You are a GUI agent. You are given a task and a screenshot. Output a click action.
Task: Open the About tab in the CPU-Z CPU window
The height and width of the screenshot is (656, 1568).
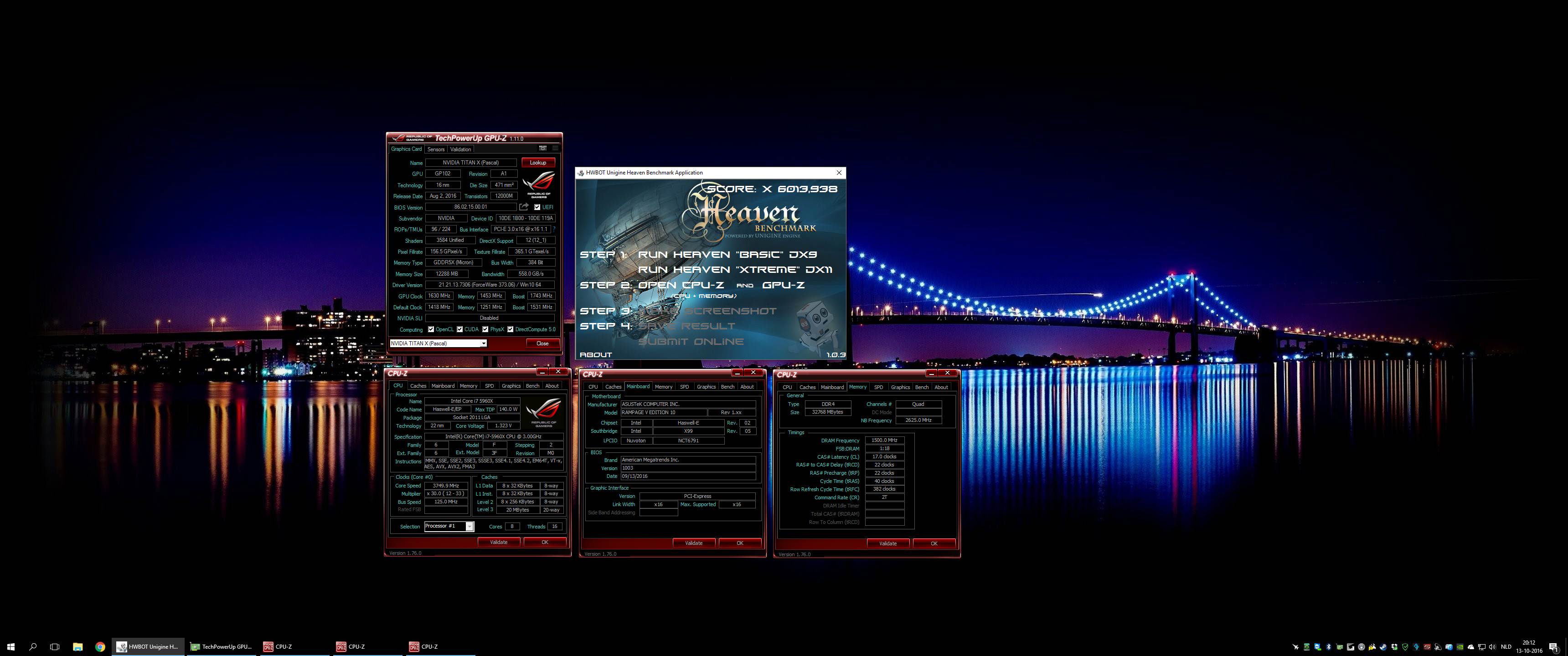tap(552, 386)
